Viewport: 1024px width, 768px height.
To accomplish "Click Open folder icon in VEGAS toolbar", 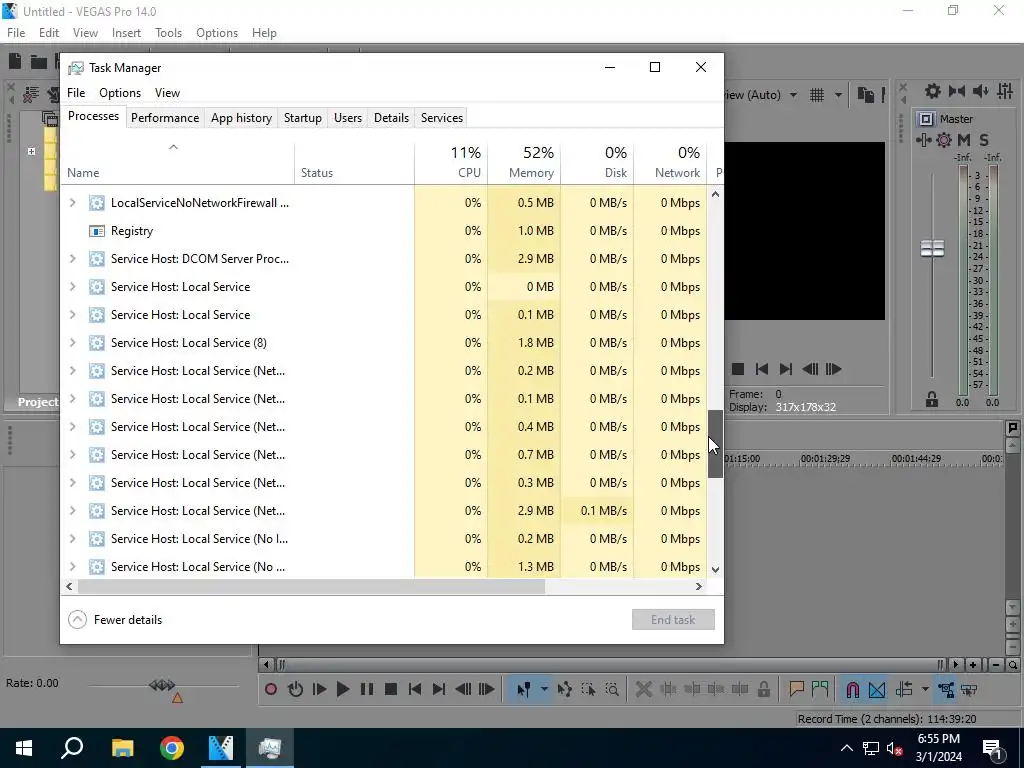I will (x=39, y=61).
